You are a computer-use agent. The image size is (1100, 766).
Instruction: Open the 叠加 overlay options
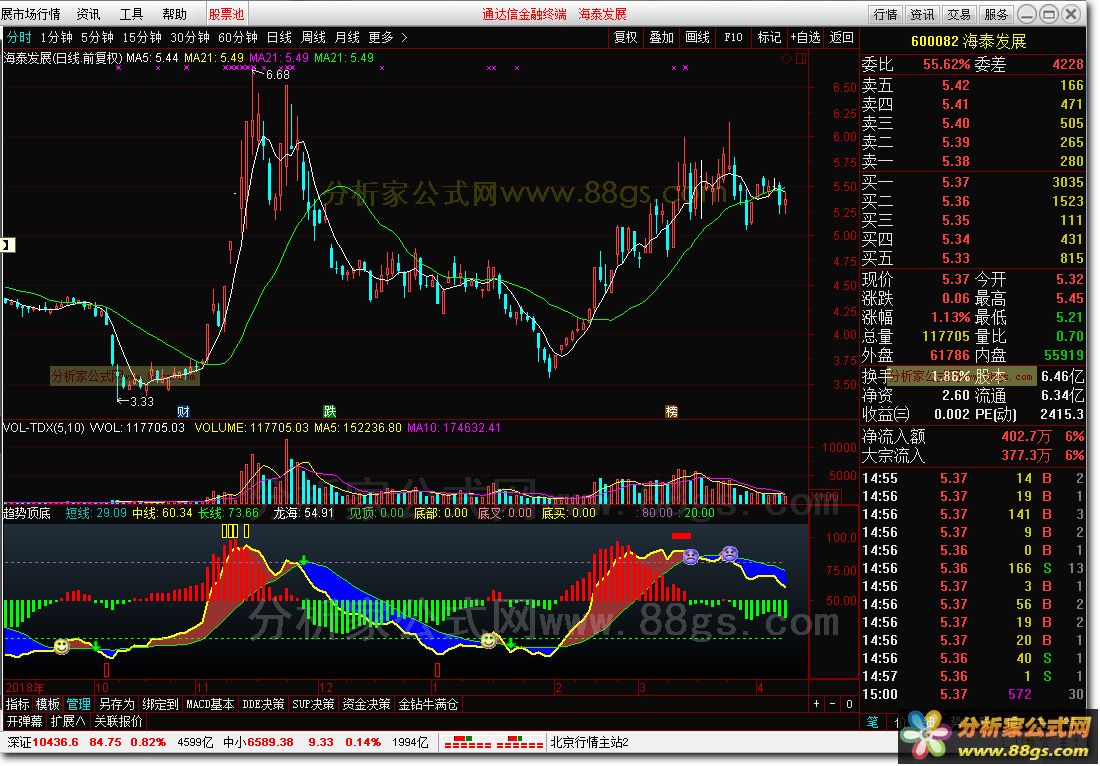[661, 37]
